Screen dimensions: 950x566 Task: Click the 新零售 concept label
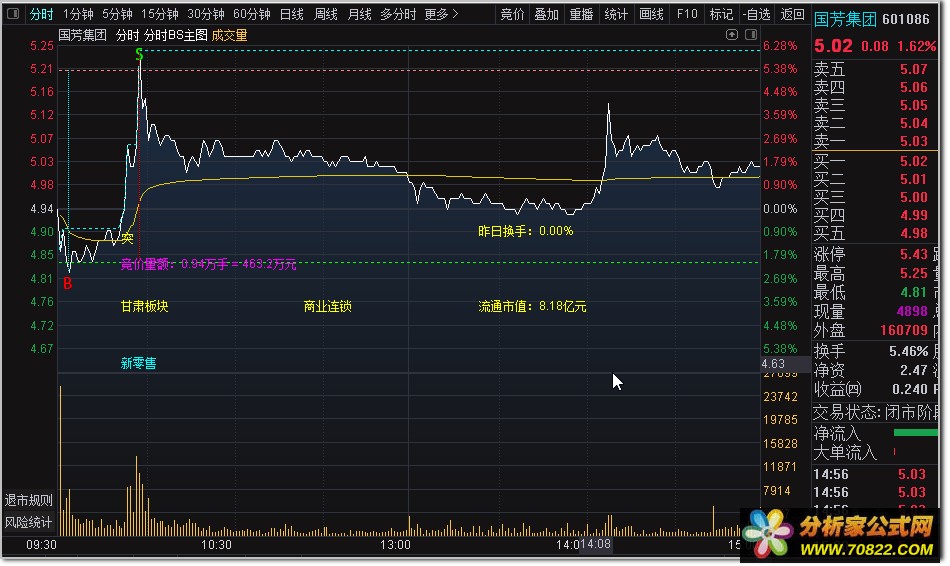138,363
